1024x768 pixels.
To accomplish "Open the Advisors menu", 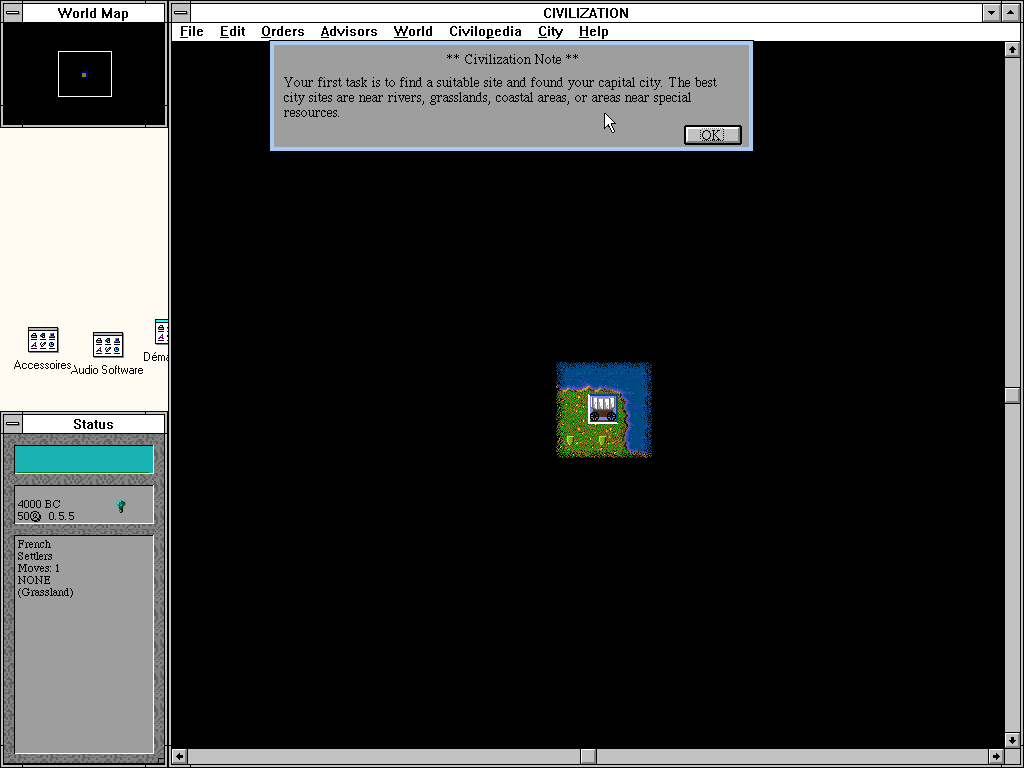I will click(349, 31).
